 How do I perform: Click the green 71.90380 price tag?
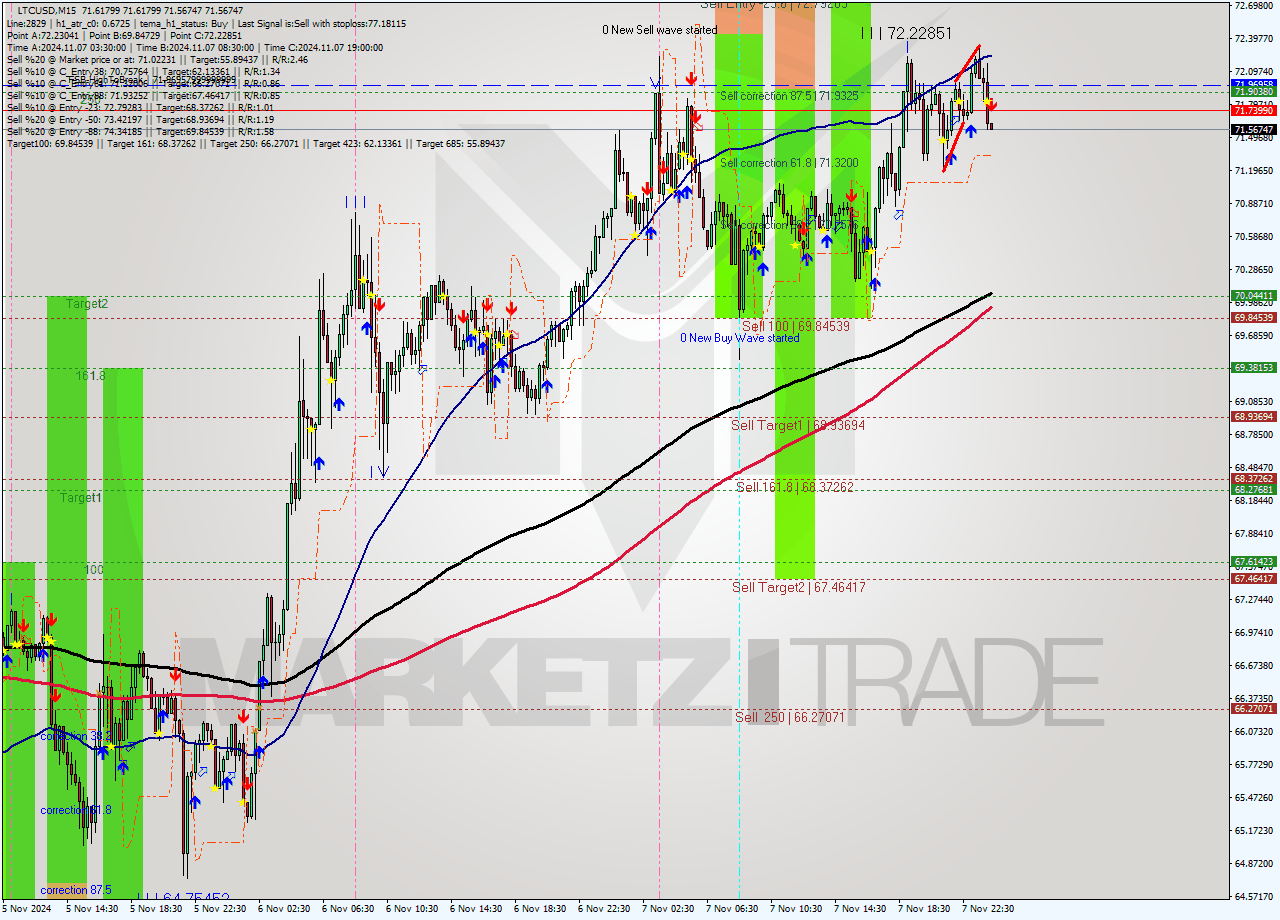(x=1254, y=91)
